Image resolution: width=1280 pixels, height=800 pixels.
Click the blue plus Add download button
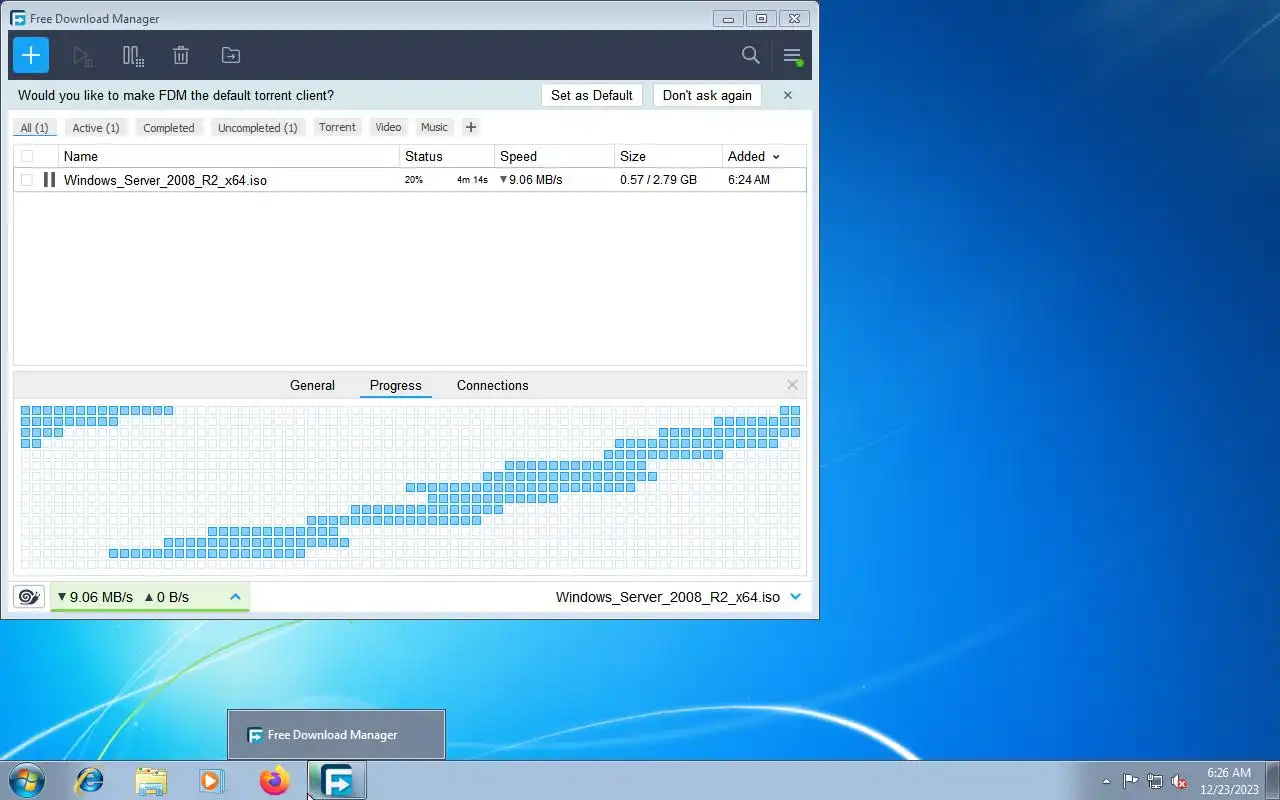[x=31, y=55]
